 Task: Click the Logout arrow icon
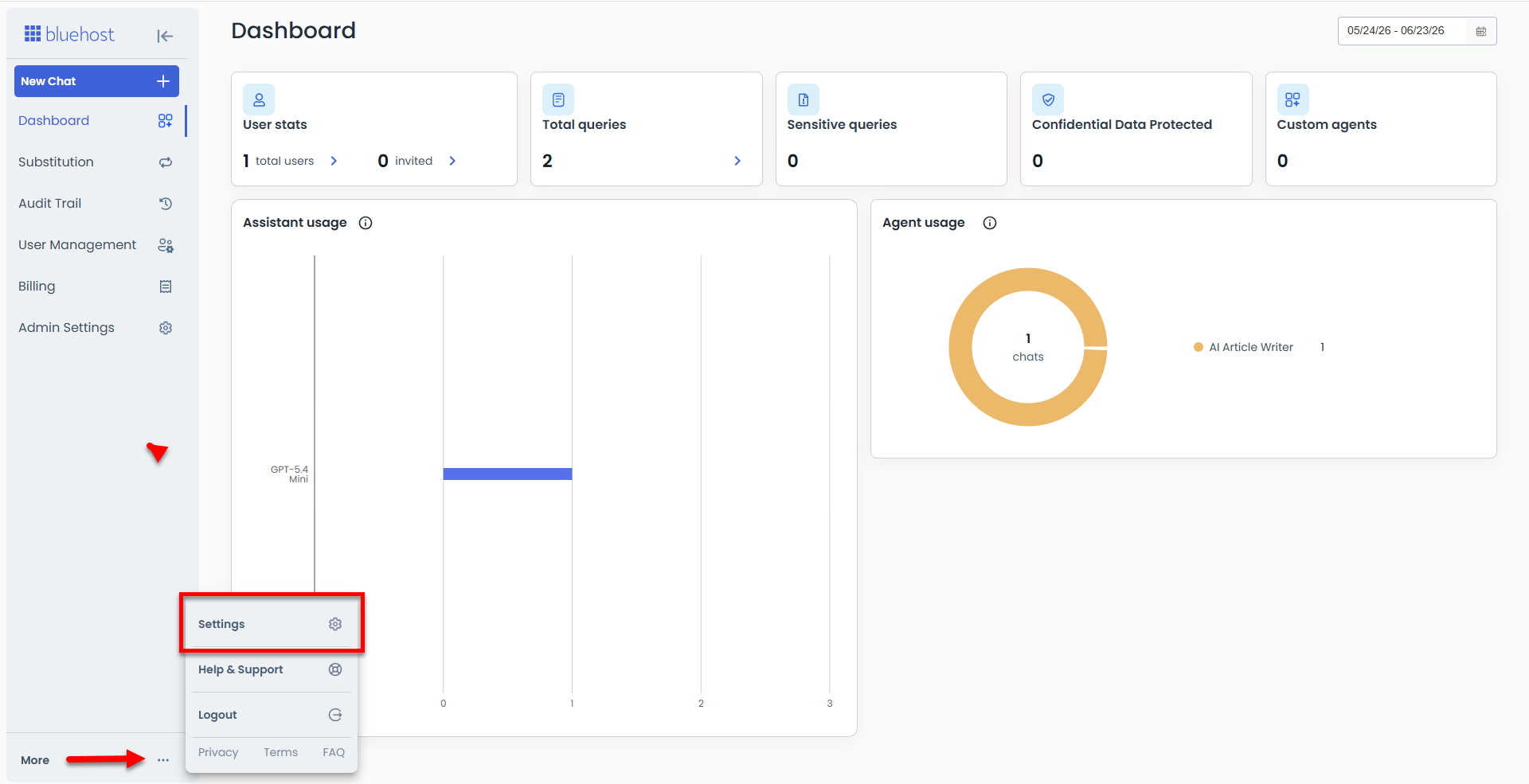click(335, 715)
